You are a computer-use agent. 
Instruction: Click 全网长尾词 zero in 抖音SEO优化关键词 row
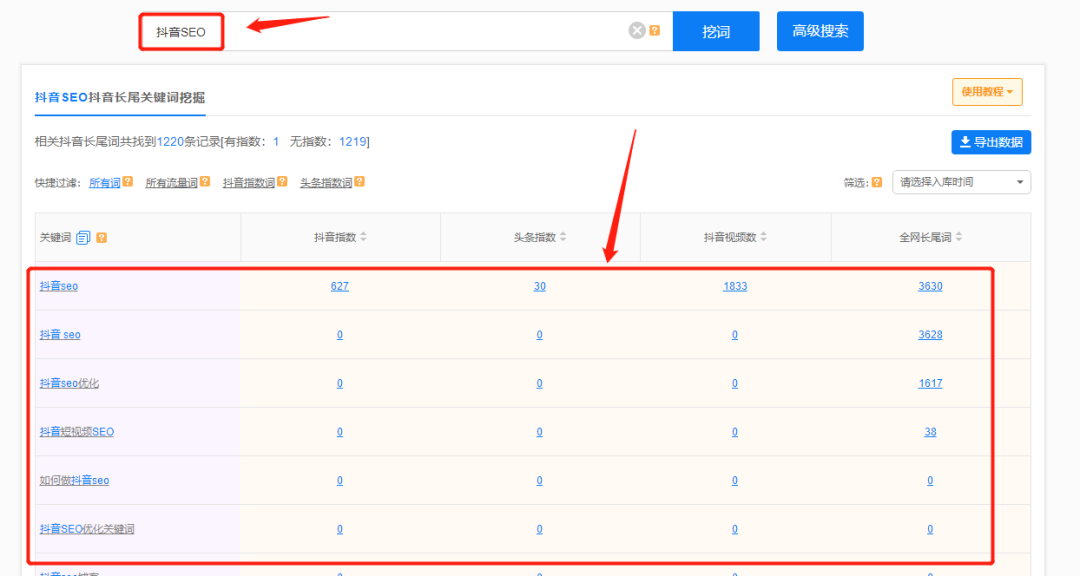(x=930, y=528)
